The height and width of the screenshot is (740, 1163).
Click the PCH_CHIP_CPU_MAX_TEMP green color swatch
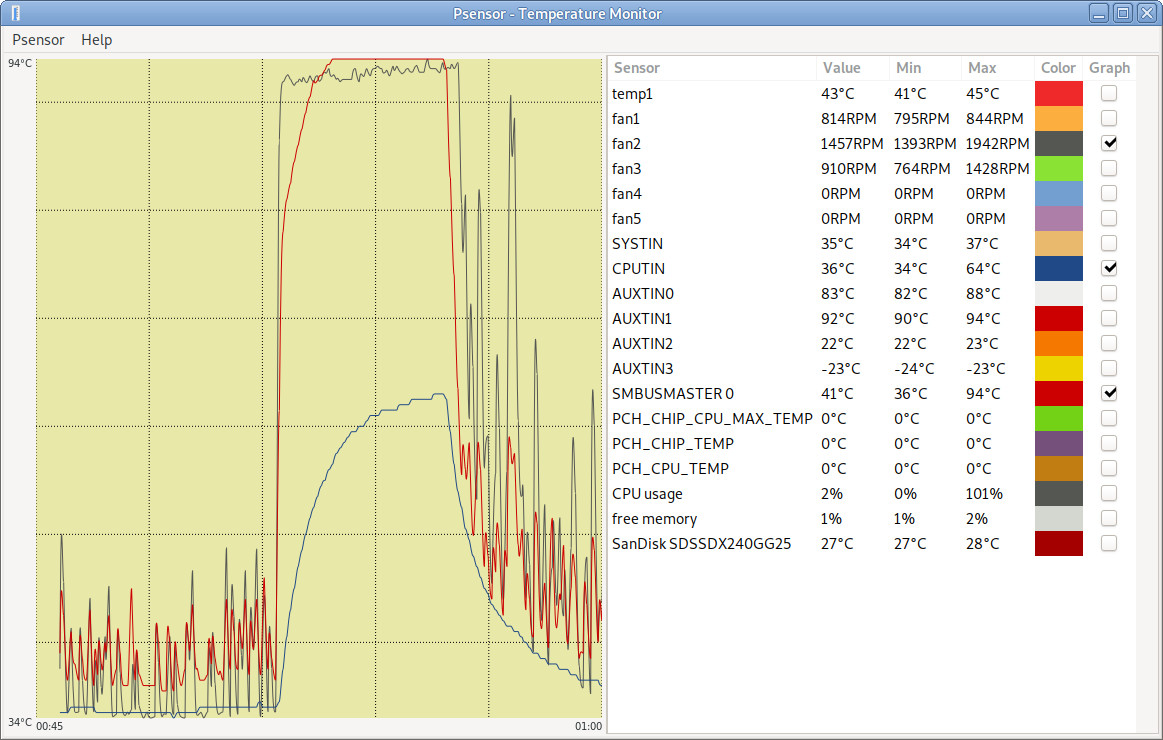coord(1058,419)
